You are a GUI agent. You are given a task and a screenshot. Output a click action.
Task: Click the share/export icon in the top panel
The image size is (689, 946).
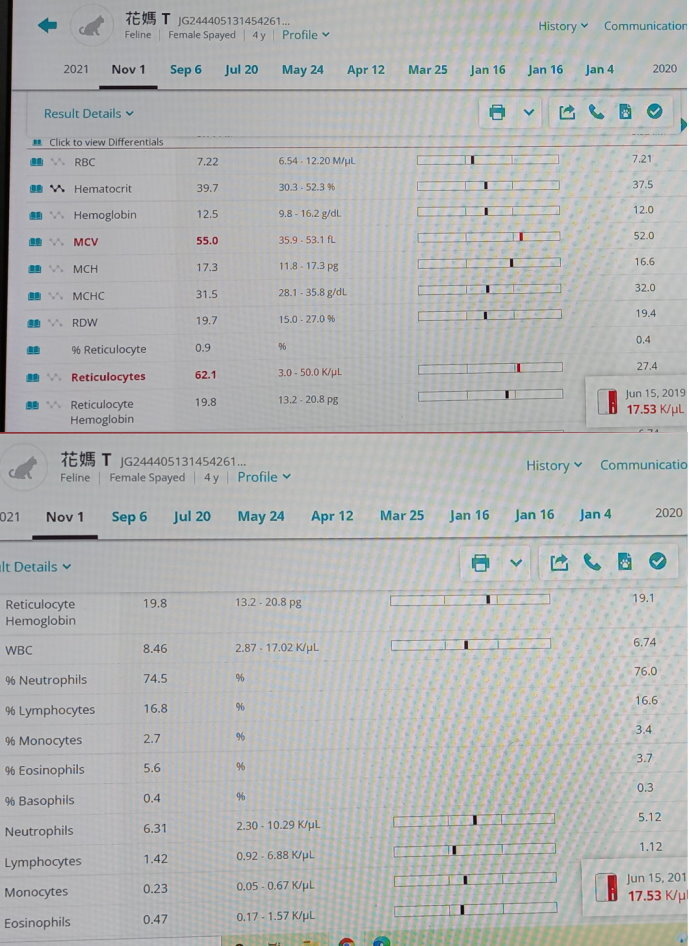click(x=567, y=112)
